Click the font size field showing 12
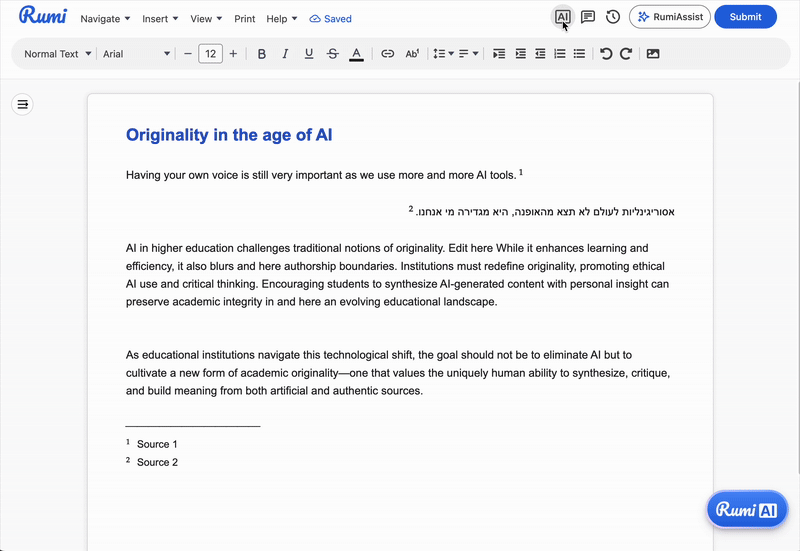 click(x=210, y=54)
